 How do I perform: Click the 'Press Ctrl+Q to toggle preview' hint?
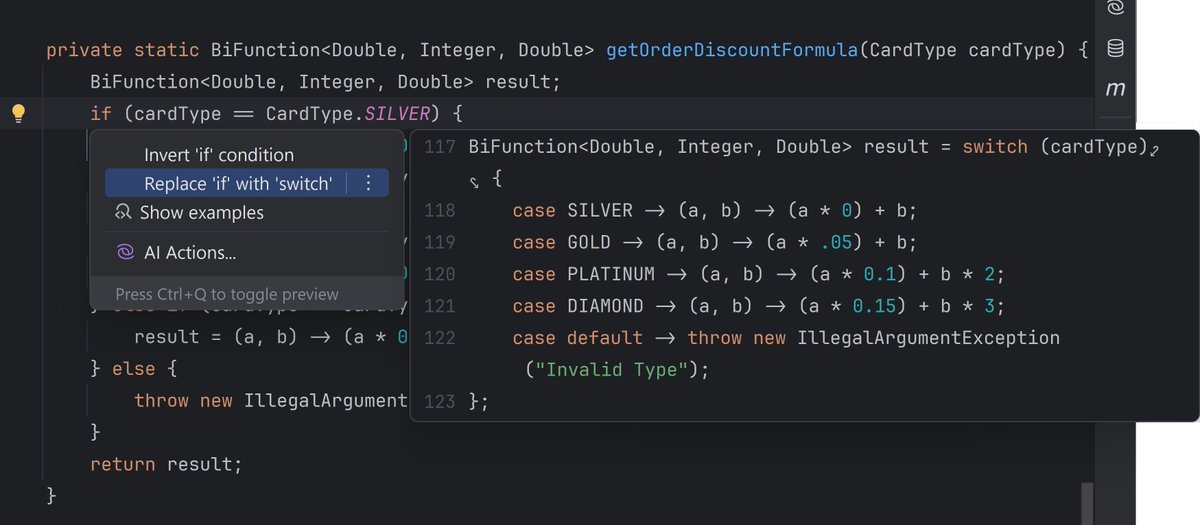(x=227, y=294)
